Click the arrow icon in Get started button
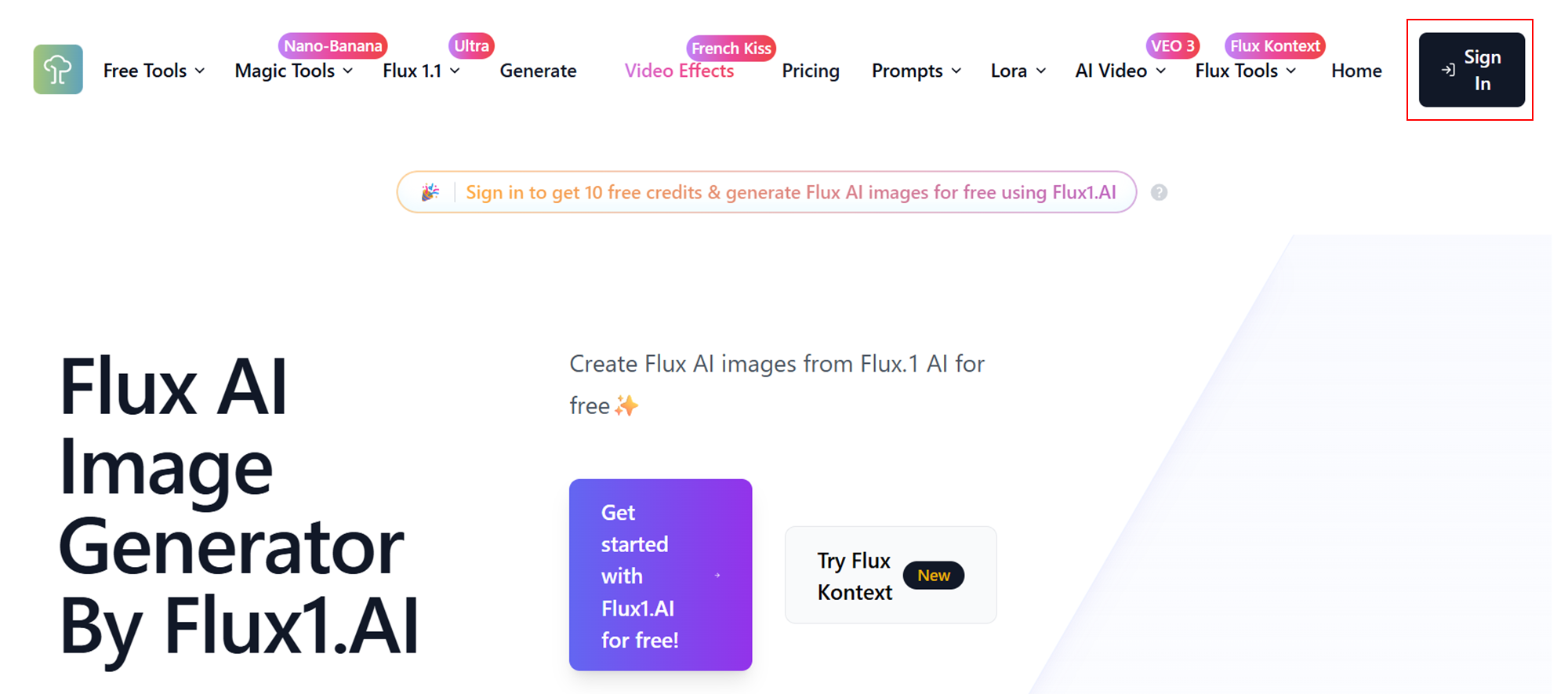 pos(717,576)
